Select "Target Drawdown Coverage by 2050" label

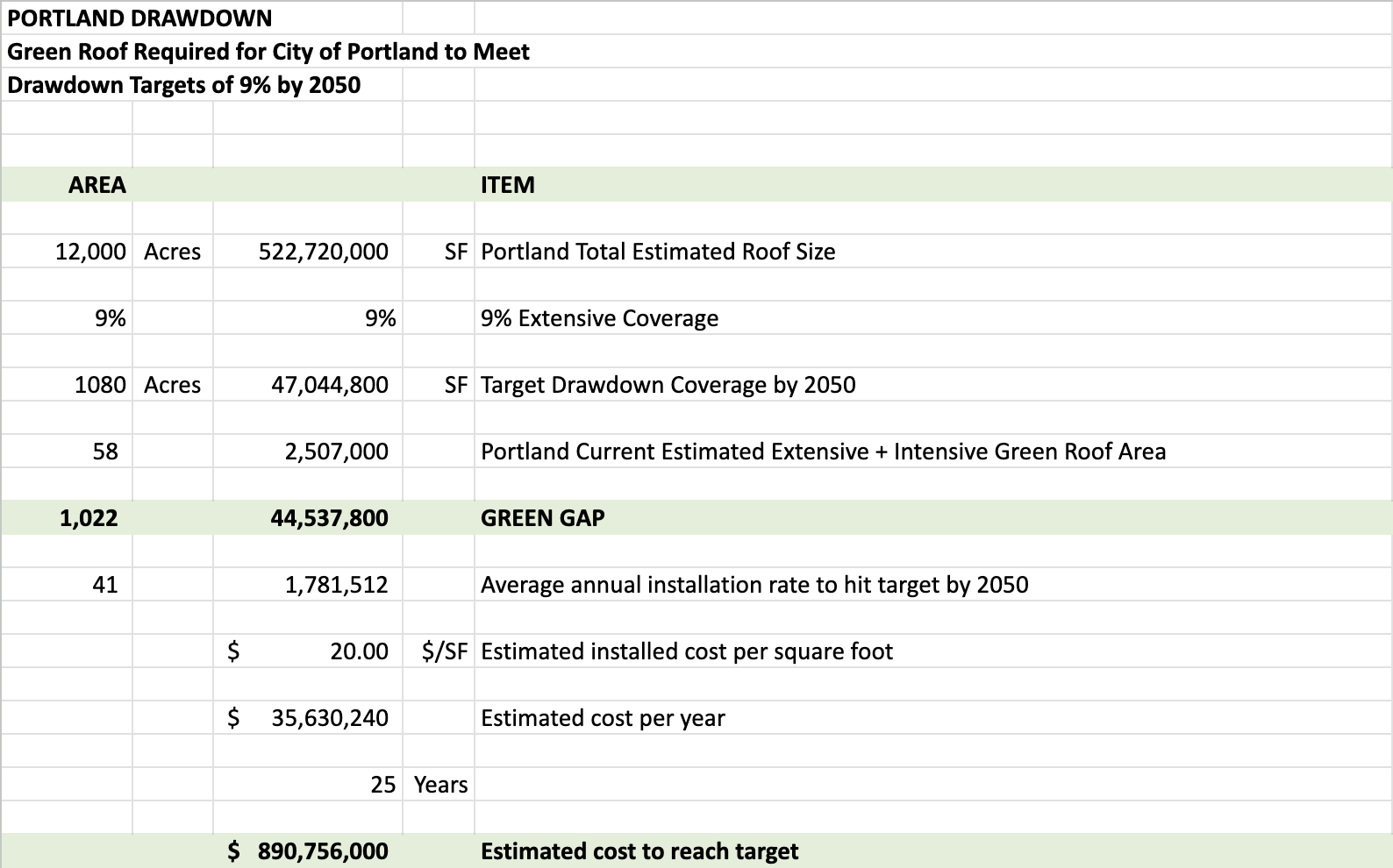click(668, 385)
